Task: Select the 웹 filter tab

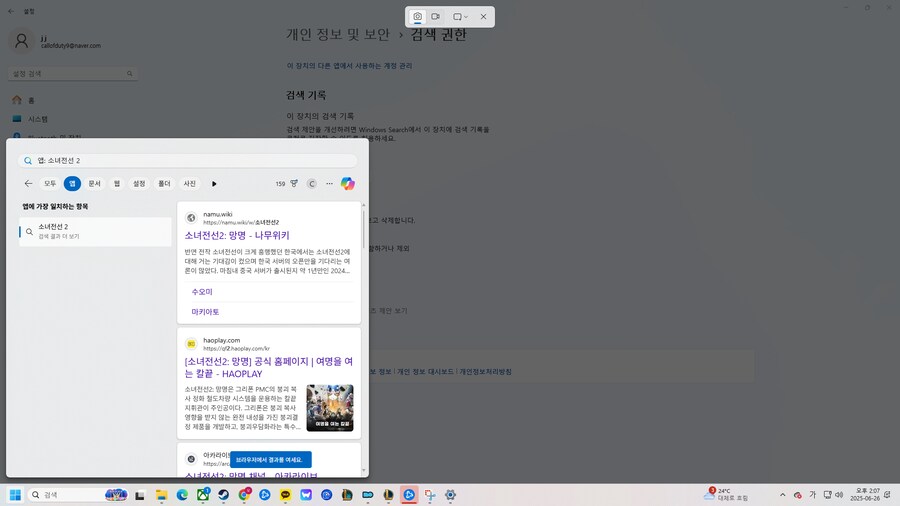Action: [x=117, y=184]
